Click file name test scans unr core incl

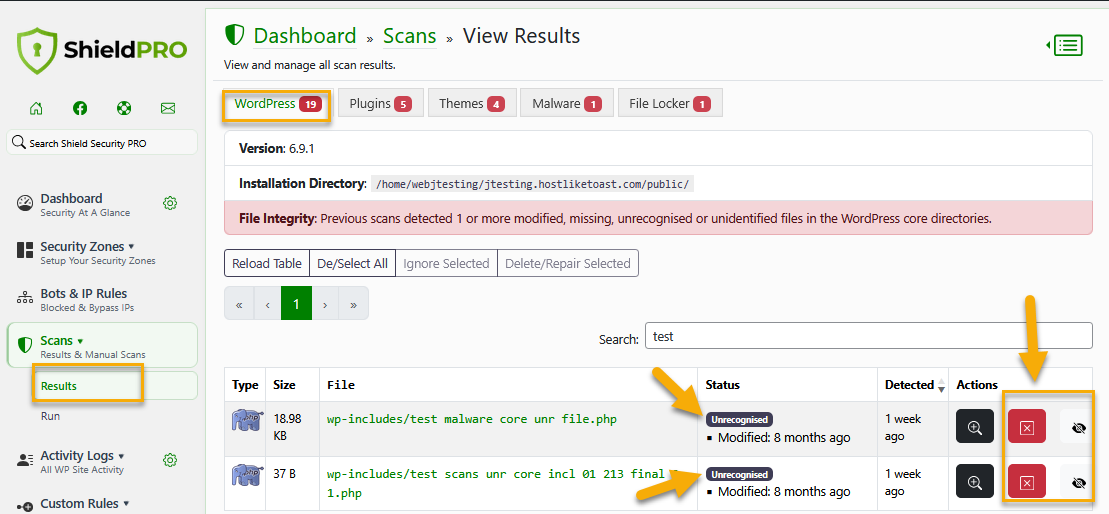pos(503,483)
